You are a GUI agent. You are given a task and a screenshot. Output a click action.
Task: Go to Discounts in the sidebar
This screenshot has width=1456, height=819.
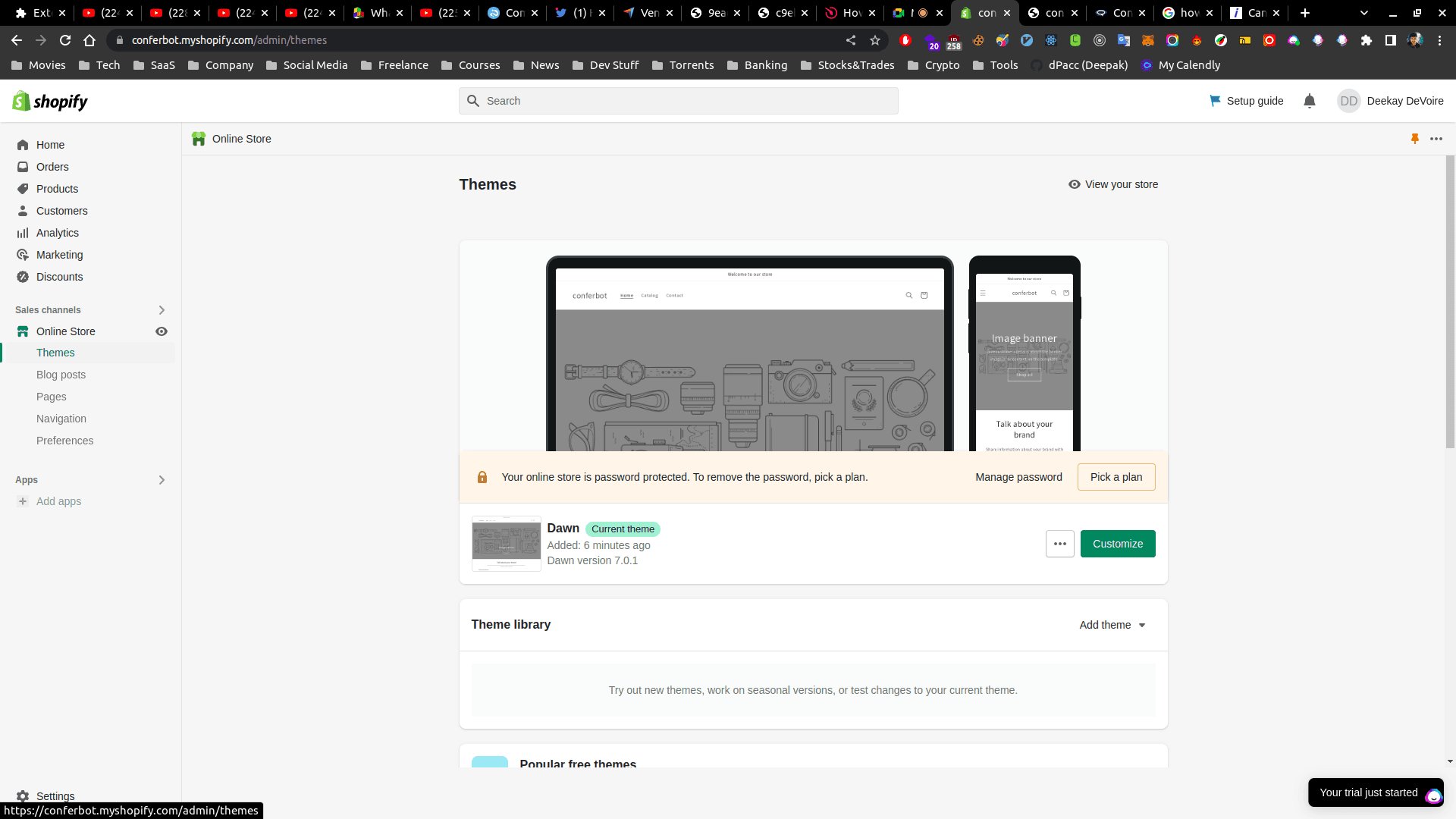point(59,277)
